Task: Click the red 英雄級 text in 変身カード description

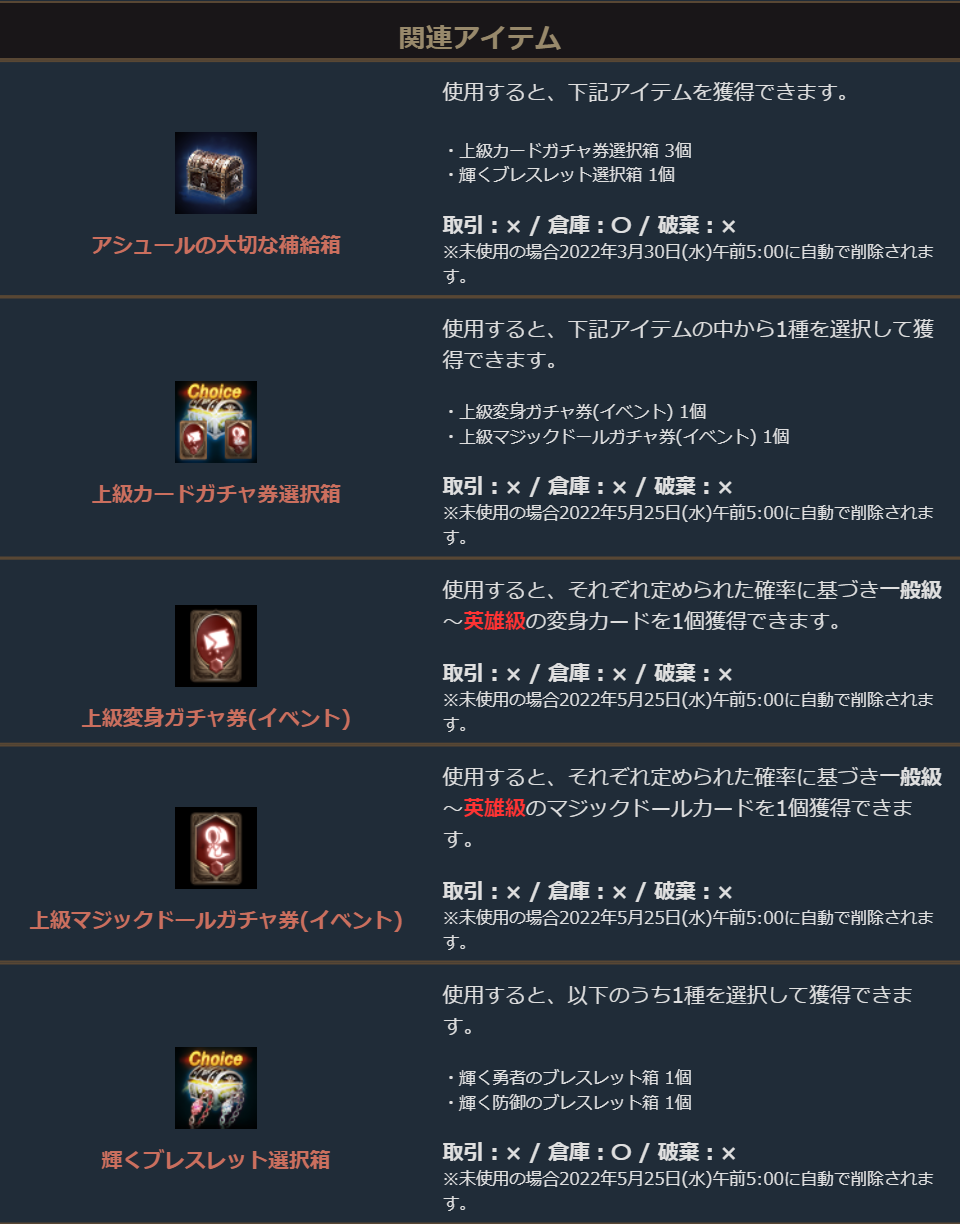Action: point(494,621)
